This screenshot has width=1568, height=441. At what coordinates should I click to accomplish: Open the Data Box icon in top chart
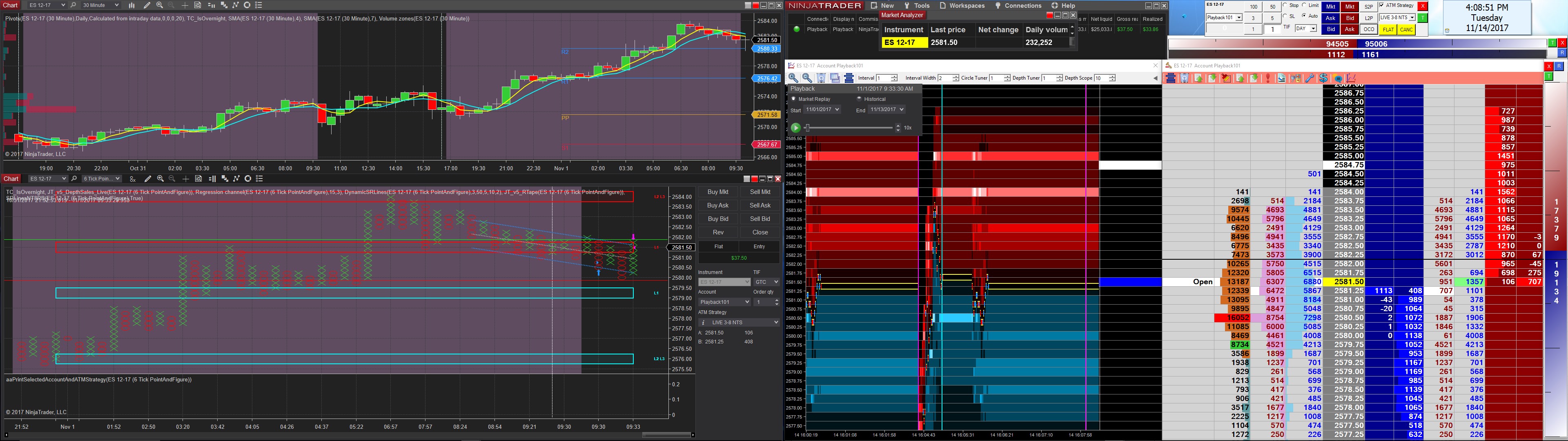point(198,5)
